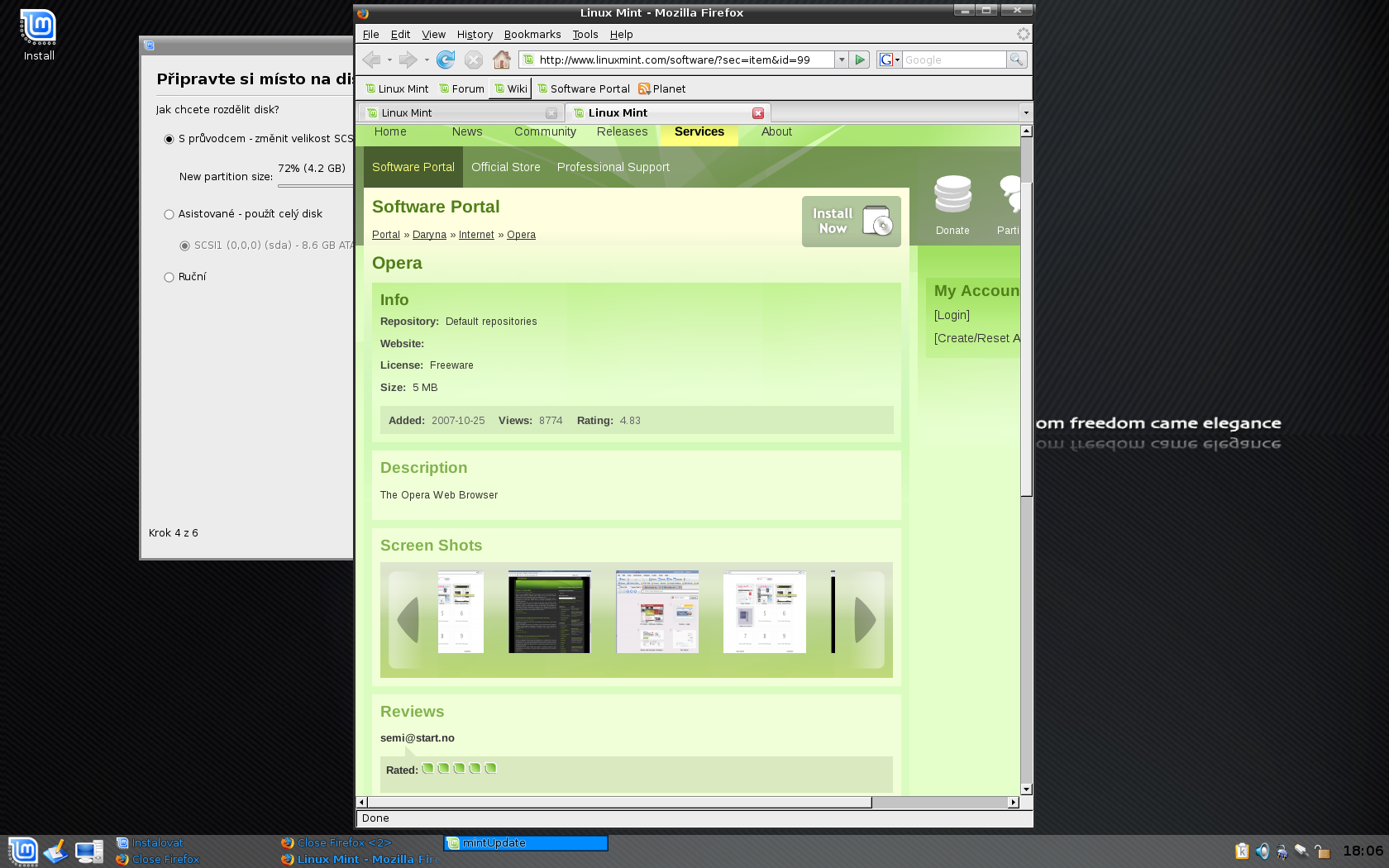
Task: Click the Install Now disc button
Action: pos(852,221)
